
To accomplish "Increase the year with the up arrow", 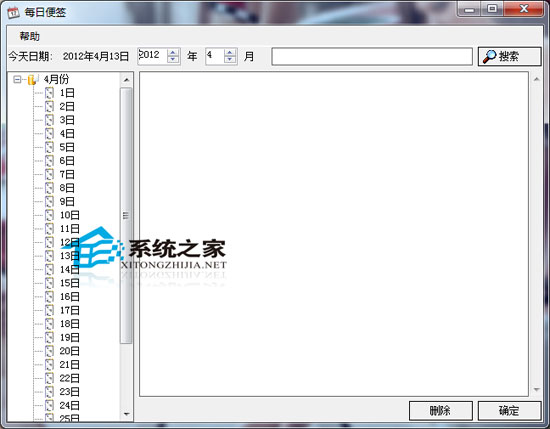I will coord(173,53).
